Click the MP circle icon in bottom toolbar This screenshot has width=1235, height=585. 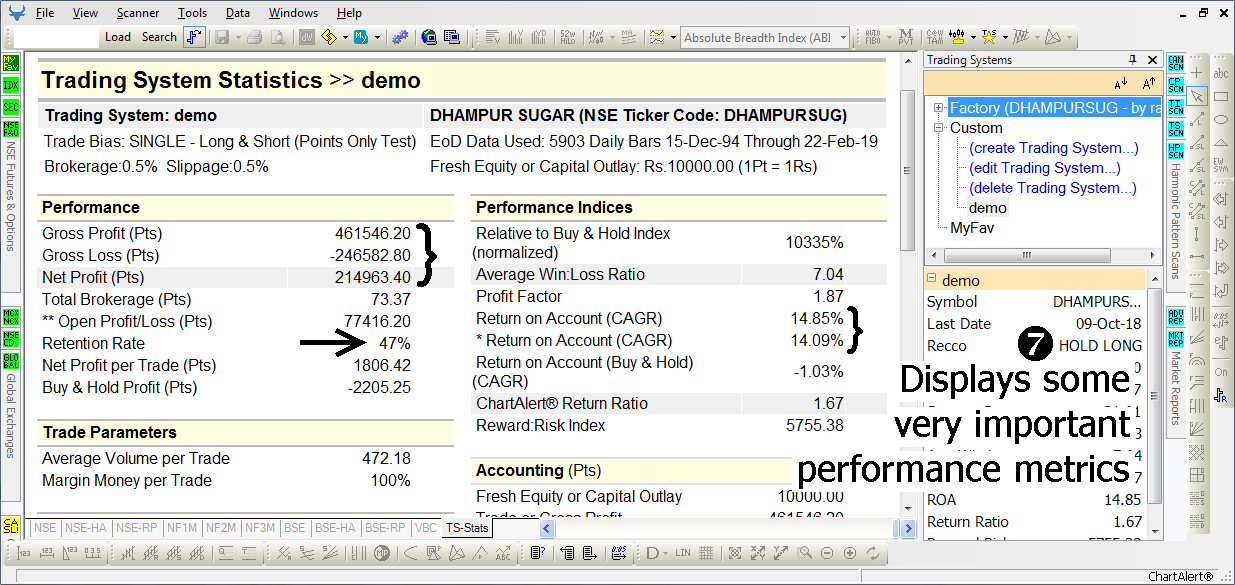click(382, 552)
